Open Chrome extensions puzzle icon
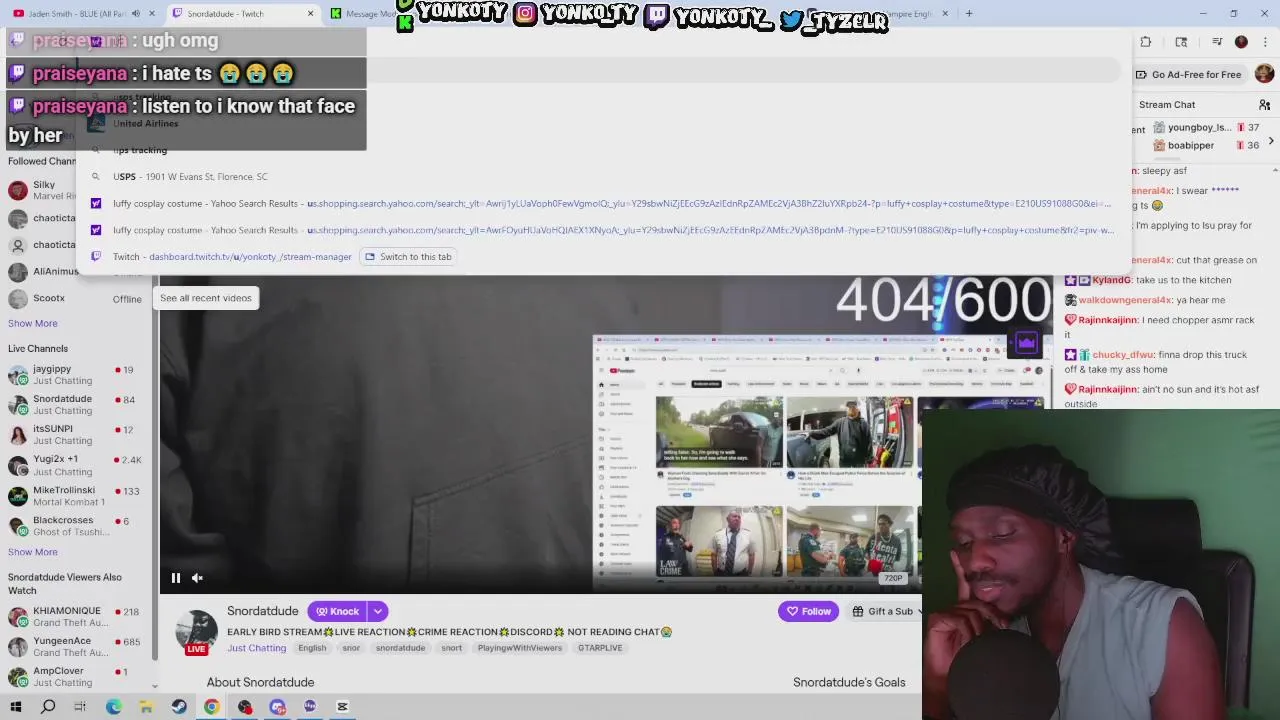 1146,42
